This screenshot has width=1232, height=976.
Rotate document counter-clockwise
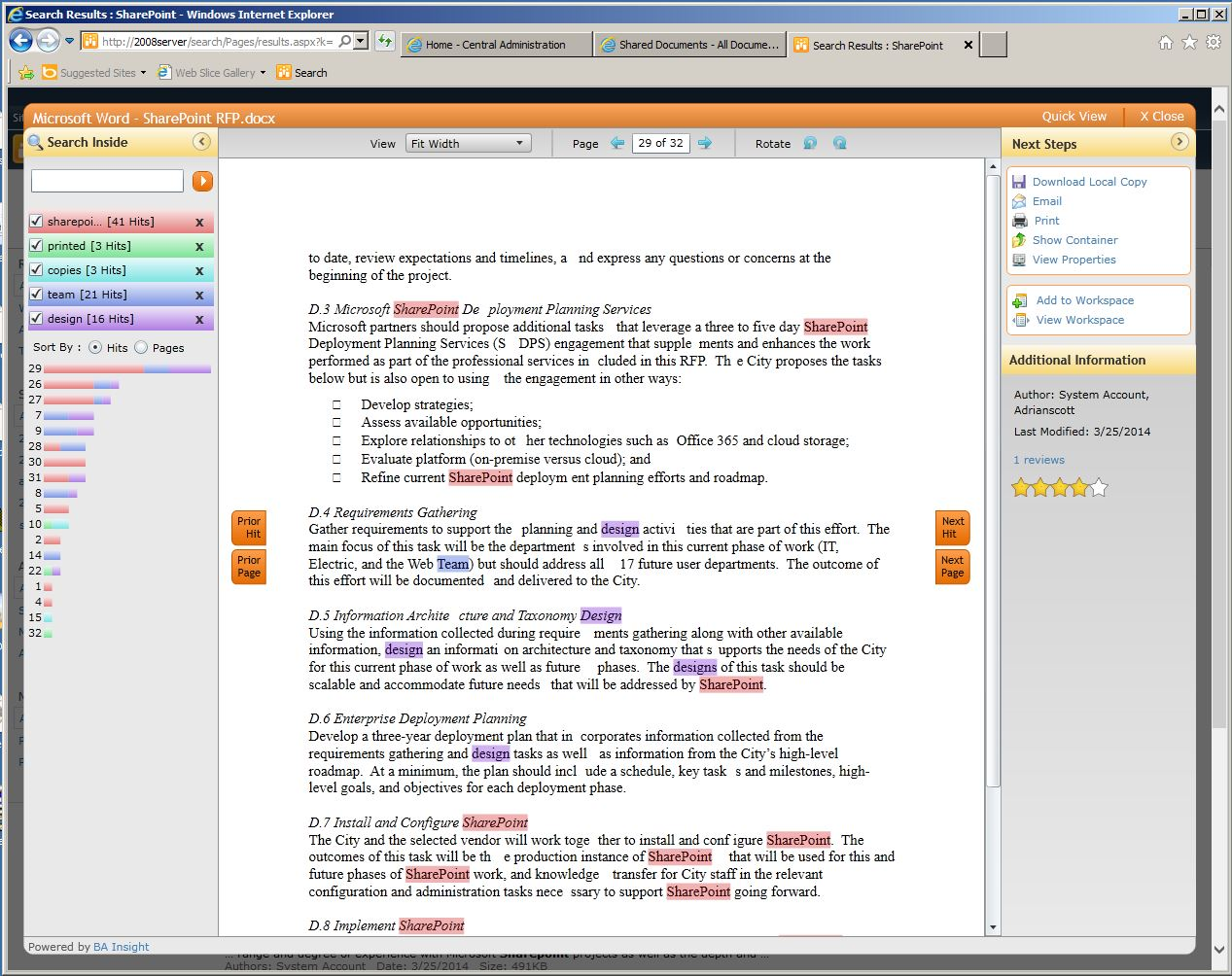click(810, 143)
